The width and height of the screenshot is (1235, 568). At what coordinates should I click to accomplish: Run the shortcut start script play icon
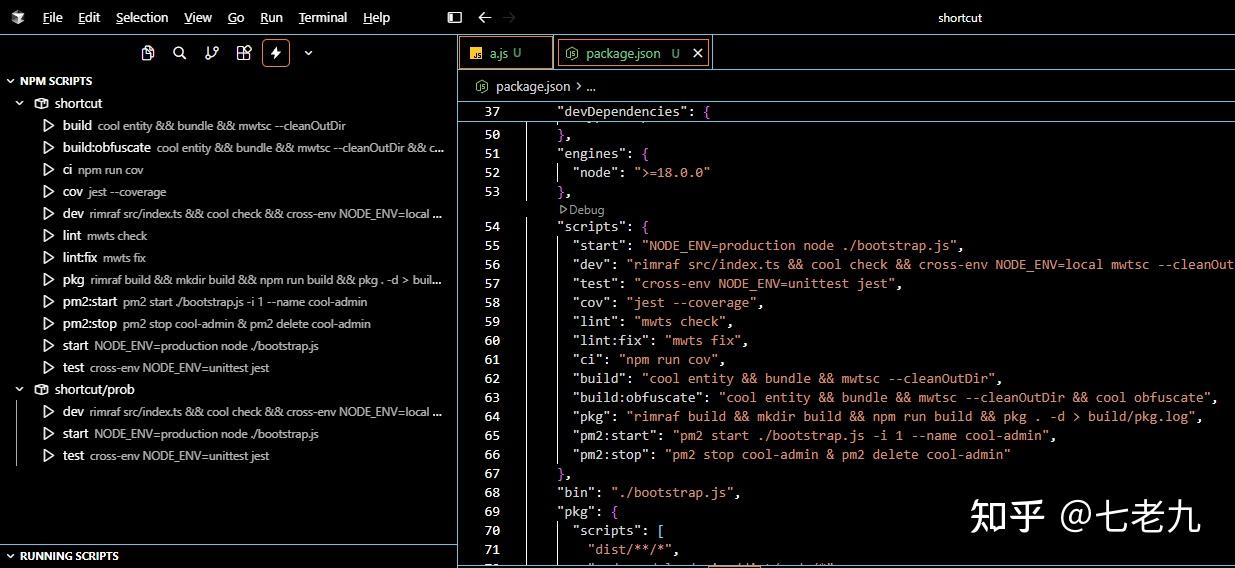(48, 346)
